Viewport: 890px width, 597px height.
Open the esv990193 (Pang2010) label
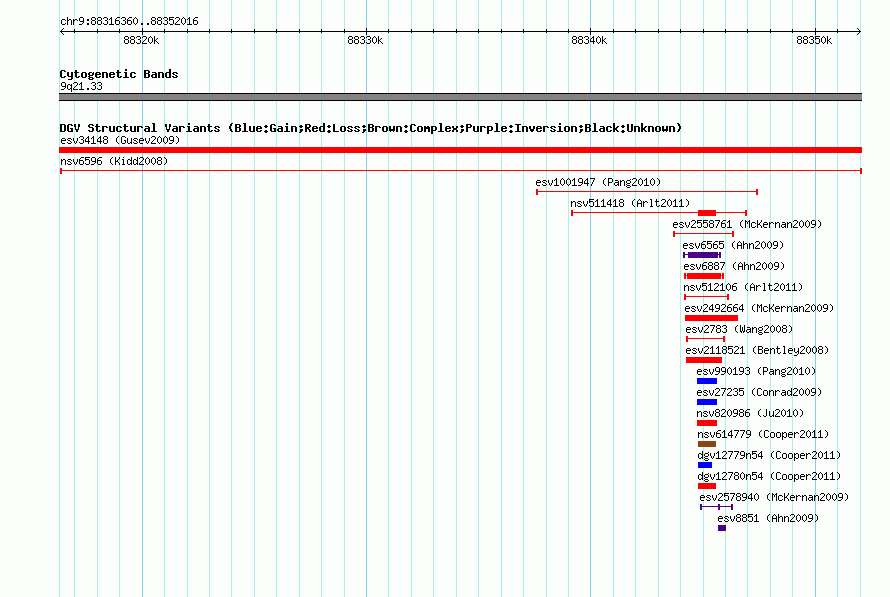pos(756,371)
